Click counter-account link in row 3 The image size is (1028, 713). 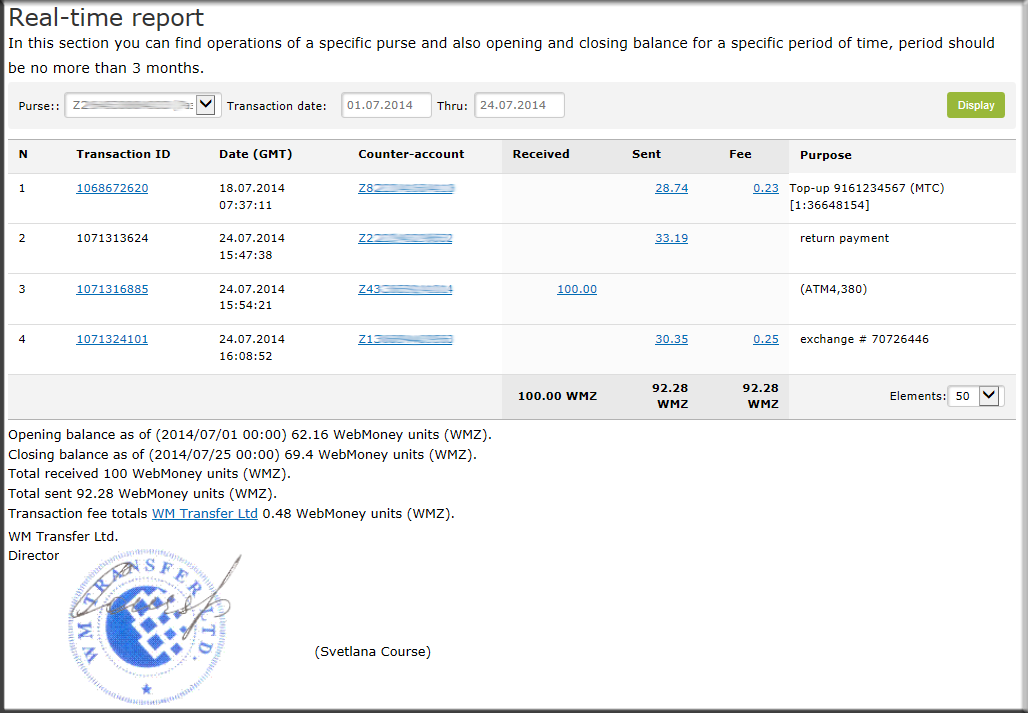coord(405,289)
